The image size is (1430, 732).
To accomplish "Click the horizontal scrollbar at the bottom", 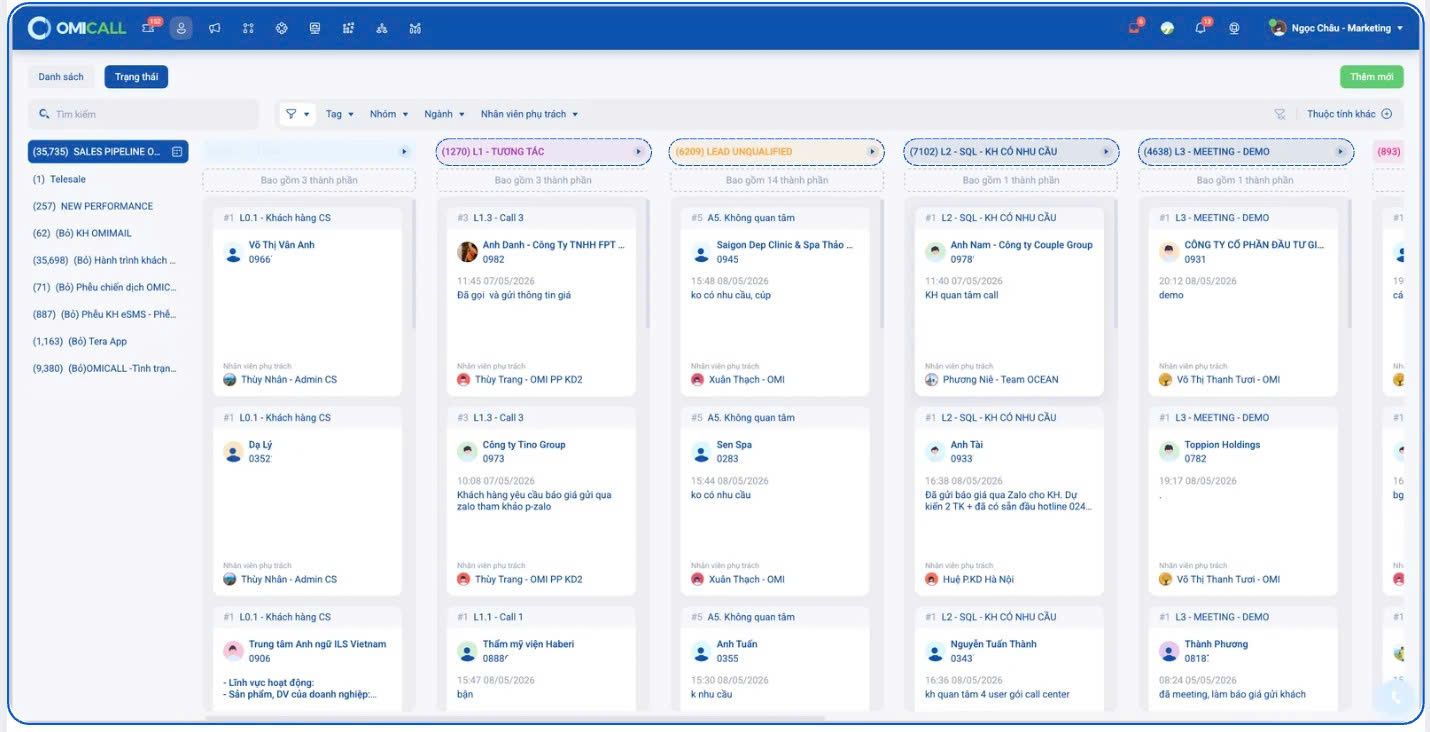I will pos(515,718).
